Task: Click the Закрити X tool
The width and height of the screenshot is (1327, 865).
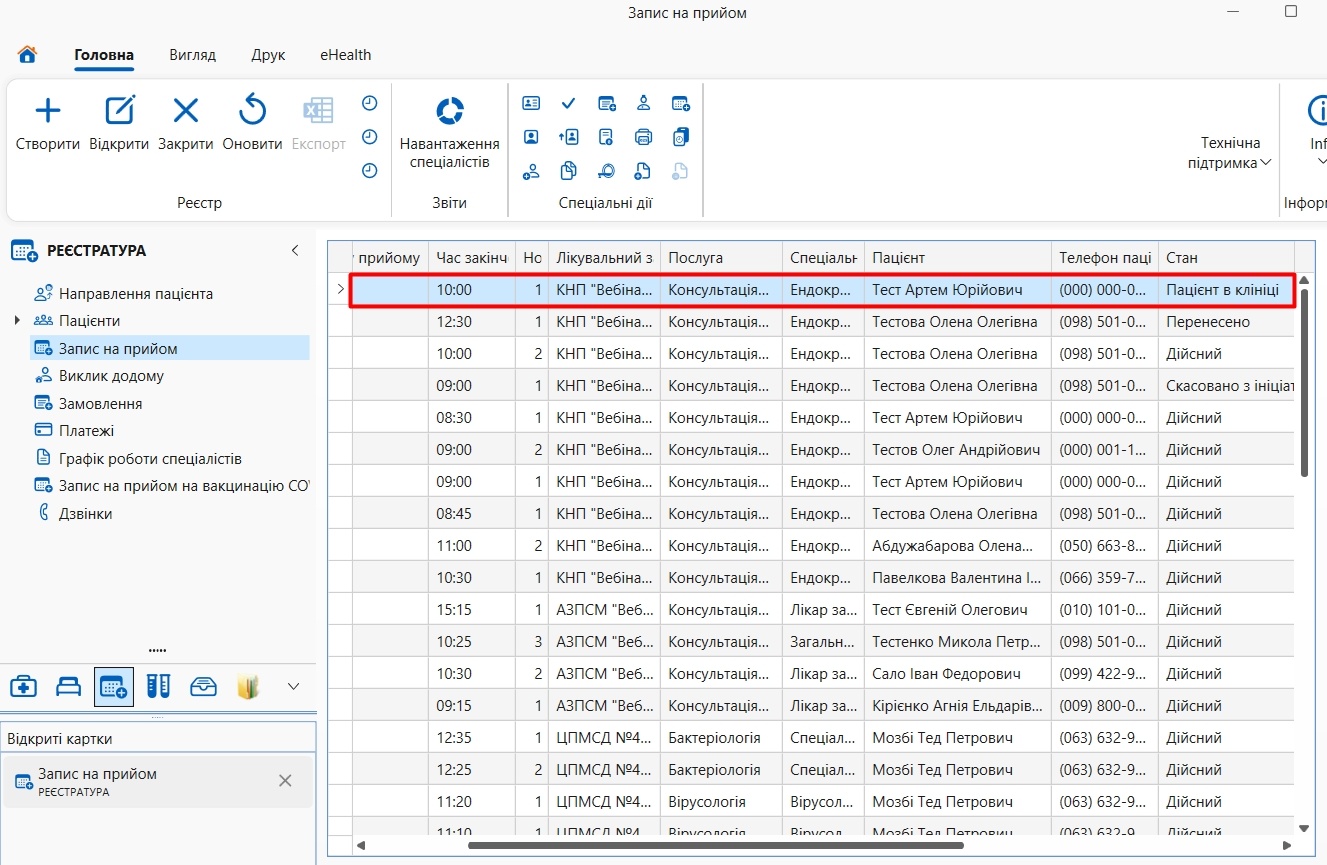Action: tap(186, 123)
